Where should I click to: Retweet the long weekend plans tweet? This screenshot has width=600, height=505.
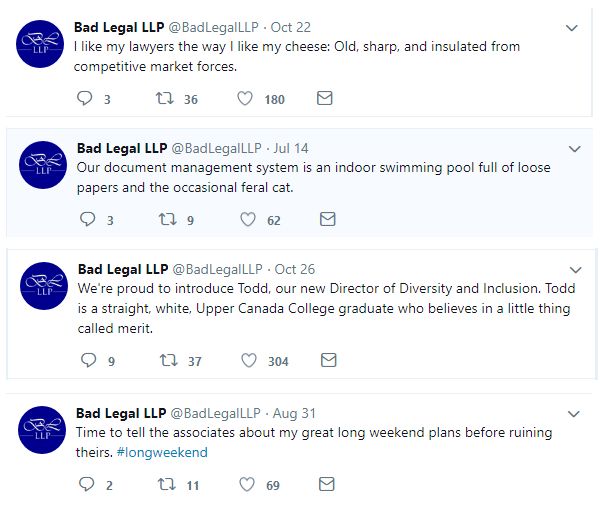[166, 484]
